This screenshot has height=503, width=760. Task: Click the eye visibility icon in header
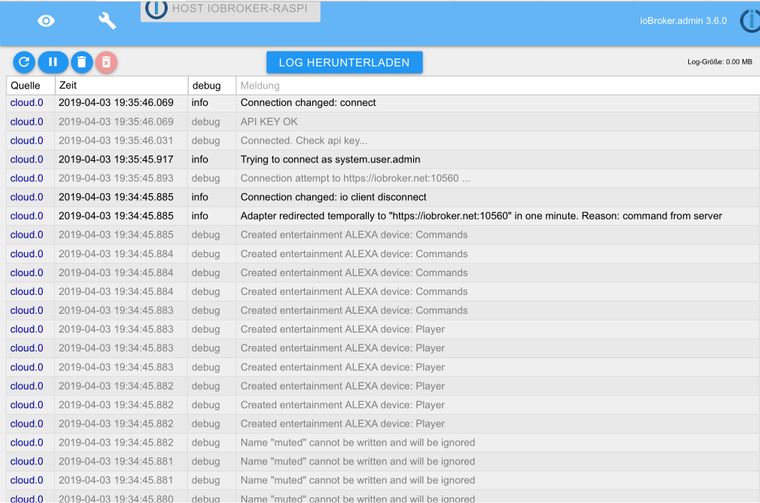(46, 21)
